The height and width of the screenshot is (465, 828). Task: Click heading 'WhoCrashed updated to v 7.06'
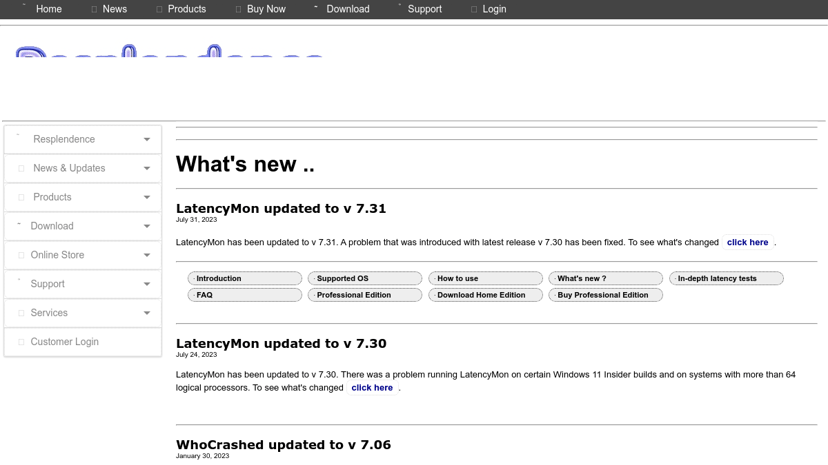[283, 445]
